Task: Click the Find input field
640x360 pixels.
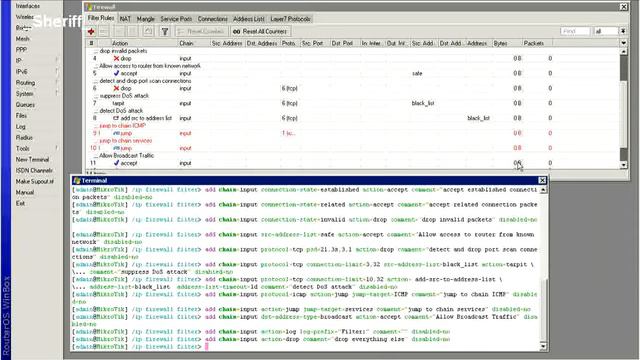Action: (x=575, y=31)
